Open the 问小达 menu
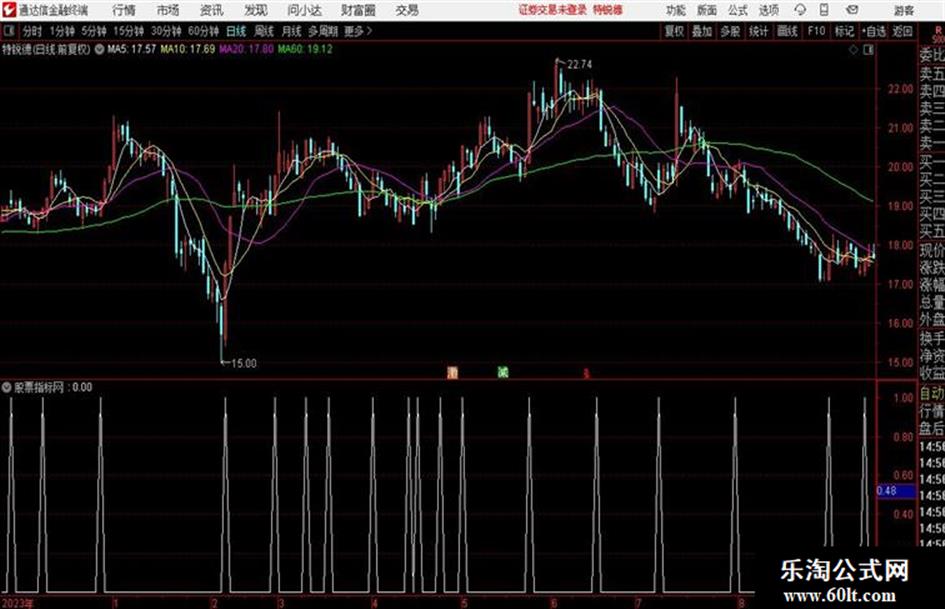 point(304,10)
